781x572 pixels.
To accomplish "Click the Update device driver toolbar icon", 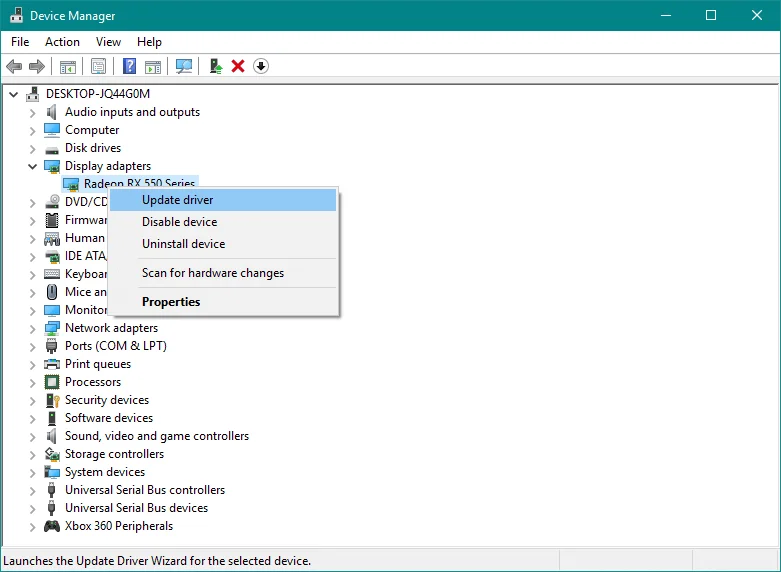I will 216,66.
